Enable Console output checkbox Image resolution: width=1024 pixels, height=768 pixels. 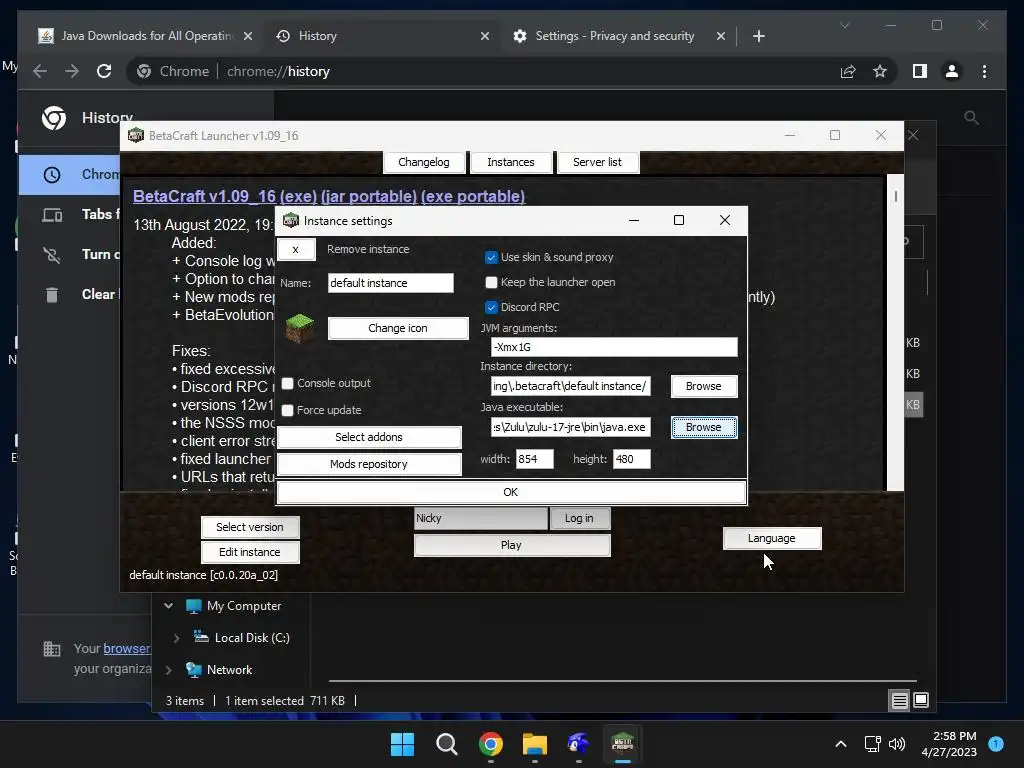[287, 383]
